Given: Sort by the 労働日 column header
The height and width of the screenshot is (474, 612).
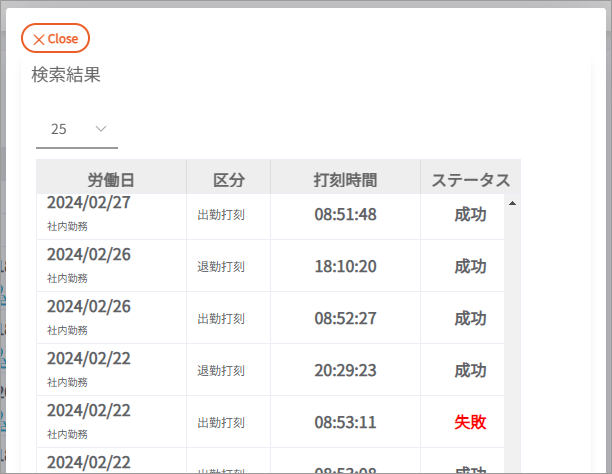Looking at the screenshot, I should pos(111,180).
